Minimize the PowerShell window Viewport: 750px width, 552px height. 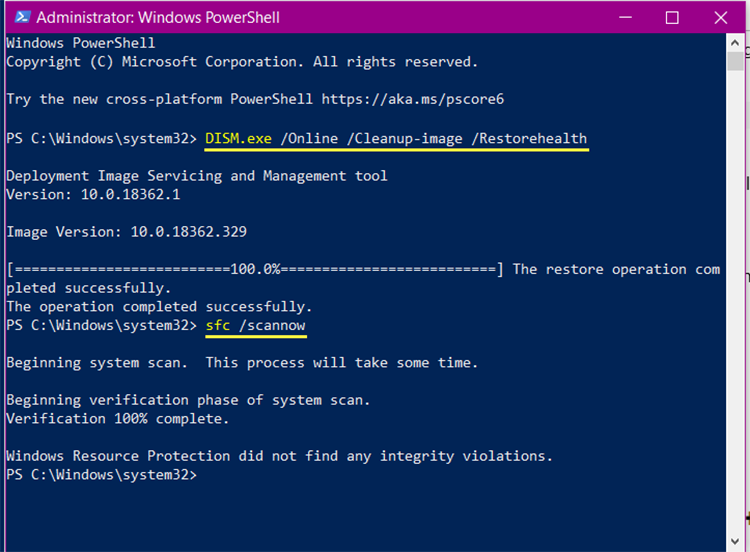coord(625,18)
